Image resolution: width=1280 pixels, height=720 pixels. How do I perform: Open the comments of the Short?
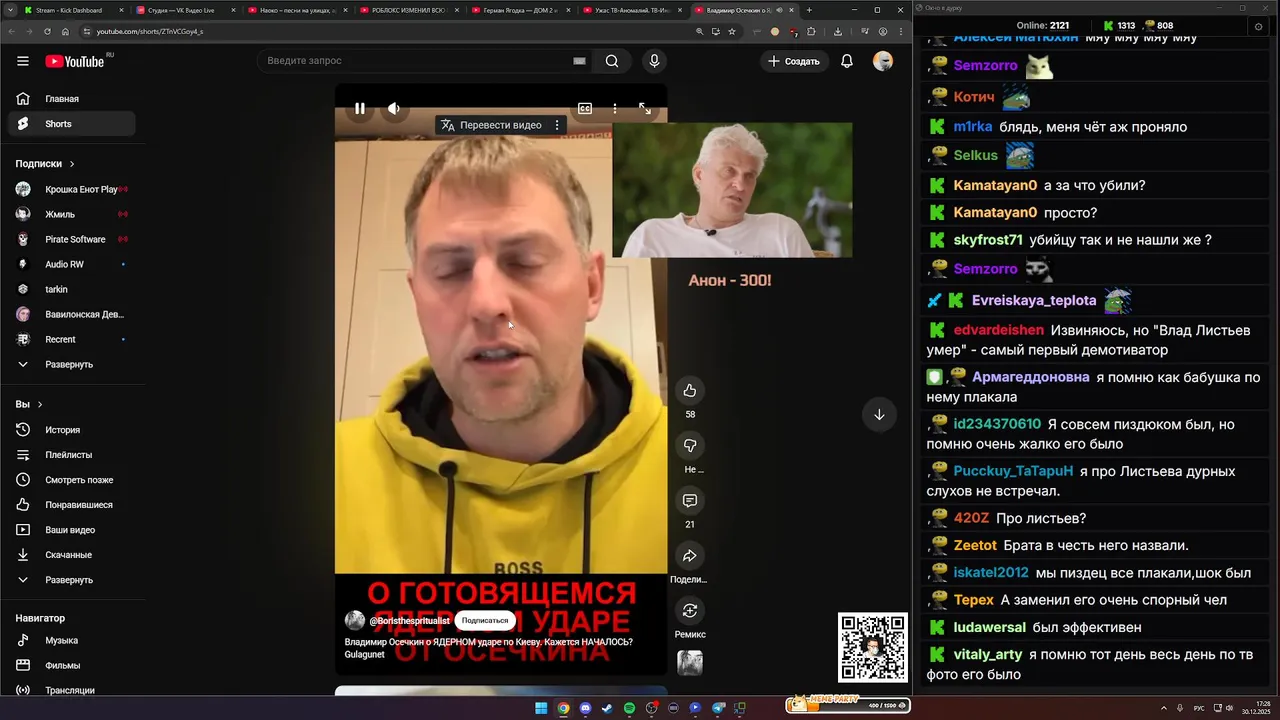pyautogui.click(x=690, y=500)
